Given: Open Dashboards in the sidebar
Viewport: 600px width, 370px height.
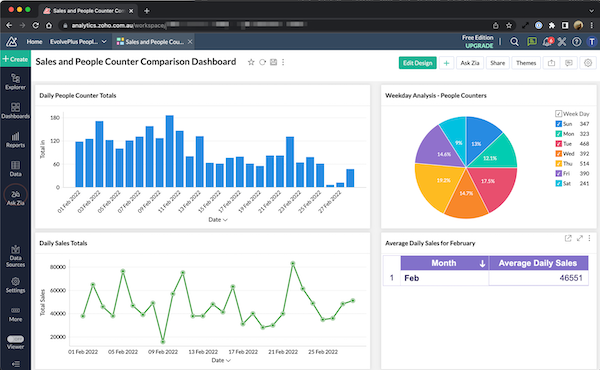Looking at the screenshot, I should [15, 111].
